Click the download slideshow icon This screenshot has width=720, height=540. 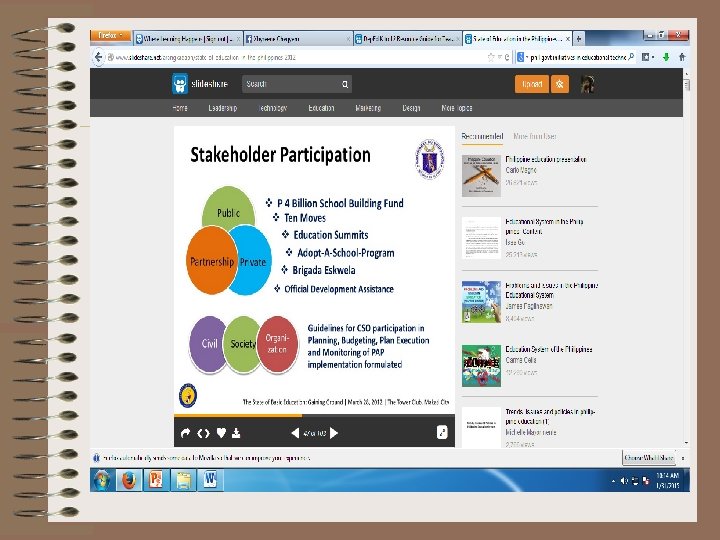point(236,433)
